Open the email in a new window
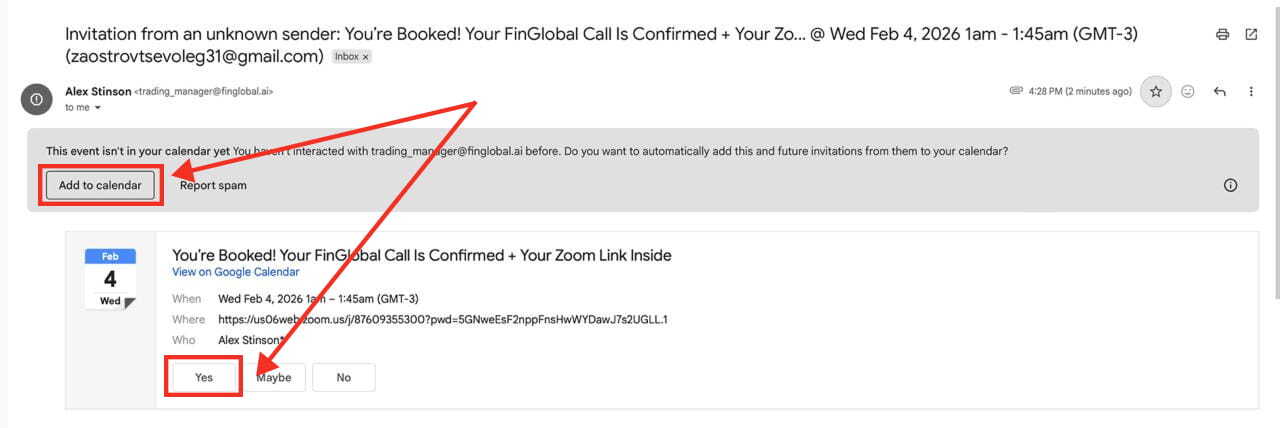The height and width of the screenshot is (428, 1280). point(1251,34)
